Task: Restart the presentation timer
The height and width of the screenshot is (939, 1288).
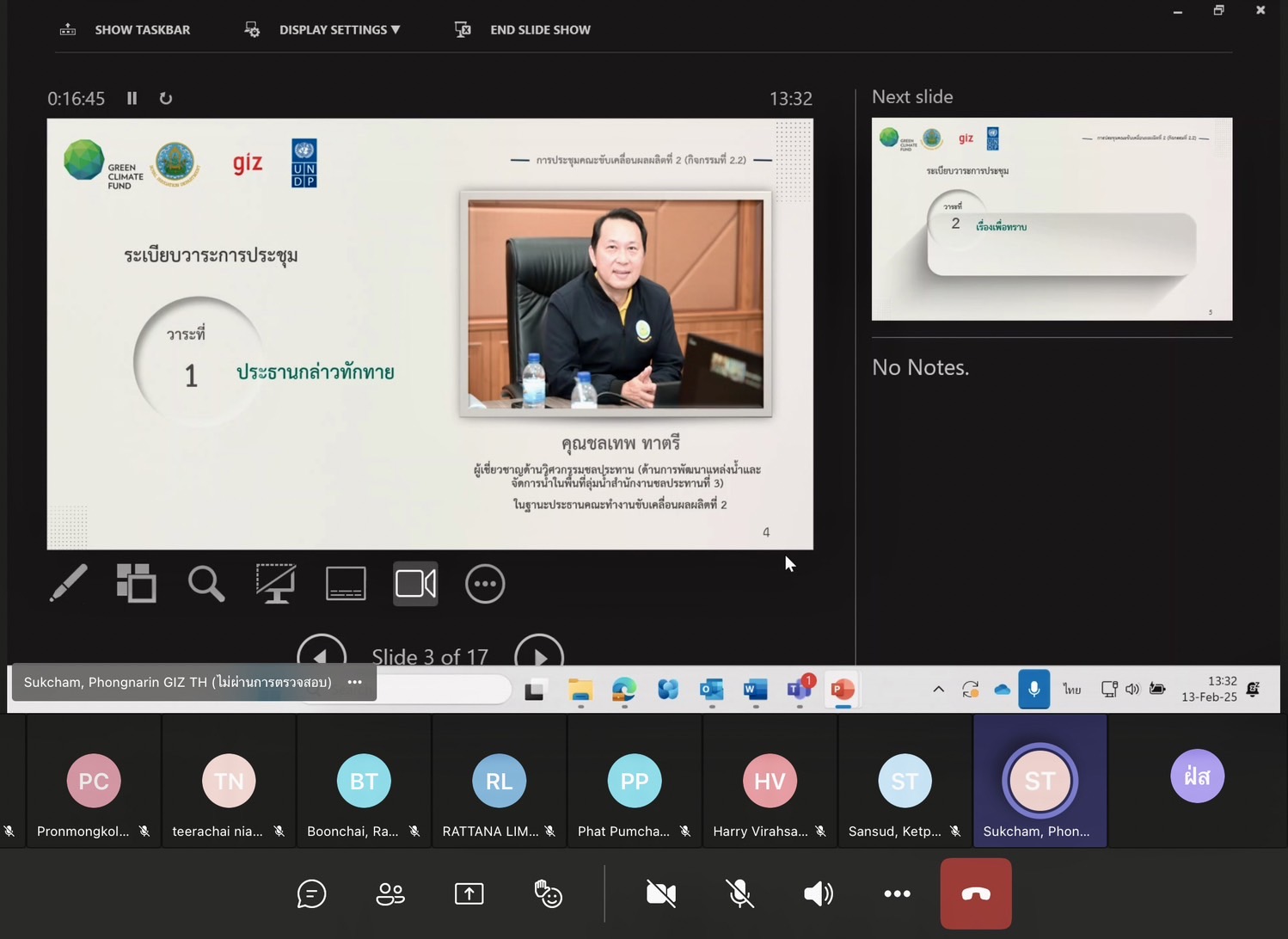Action: pyautogui.click(x=166, y=98)
